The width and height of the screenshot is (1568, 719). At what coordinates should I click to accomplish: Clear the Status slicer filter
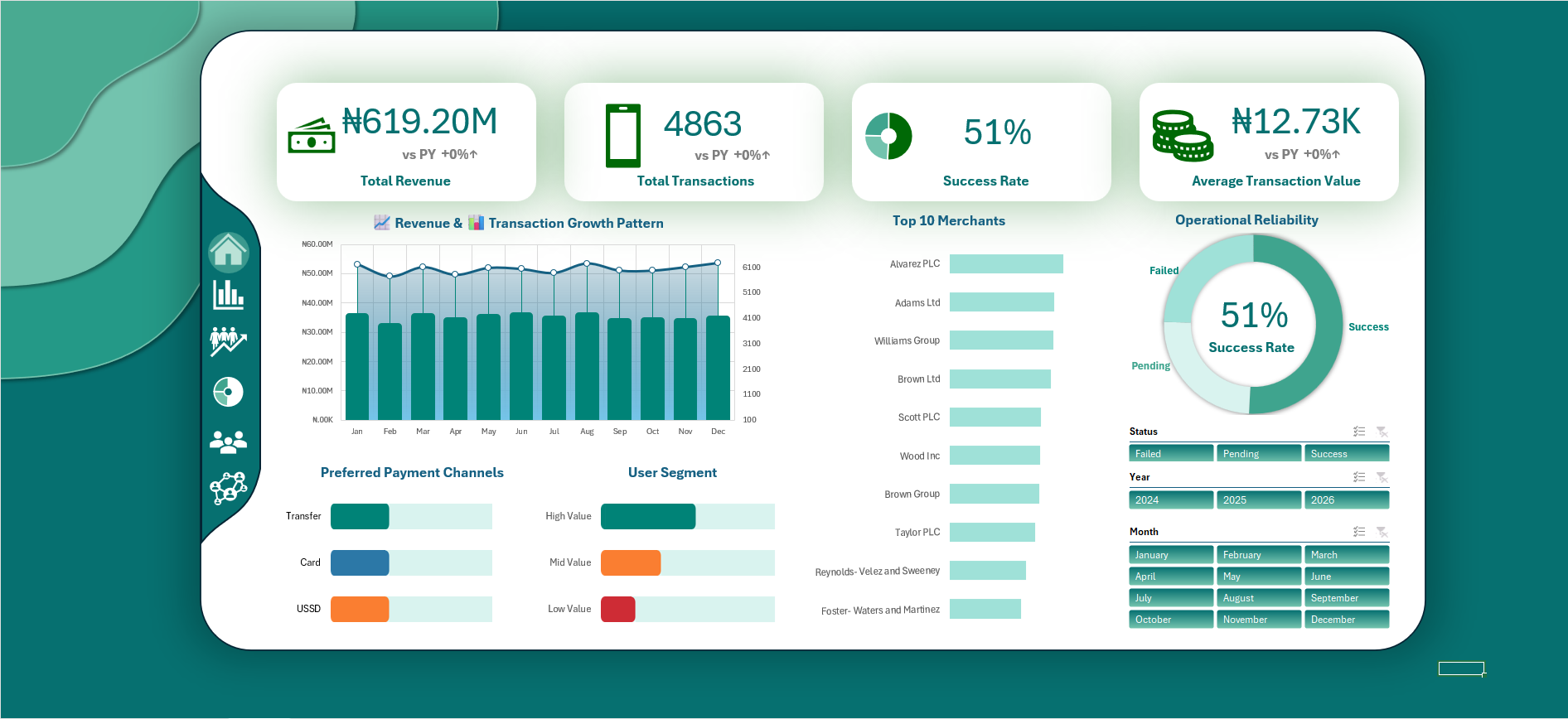tap(1382, 432)
